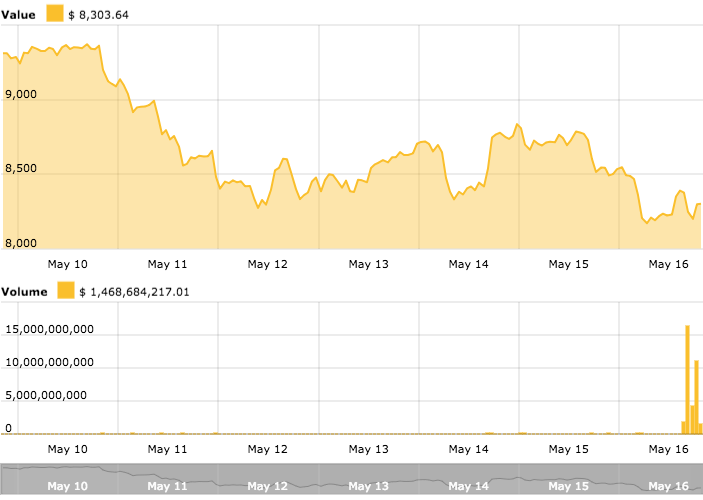The height and width of the screenshot is (500, 703).
Task: Click the 9,000 axis label on Value chart
Action: click(21, 94)
